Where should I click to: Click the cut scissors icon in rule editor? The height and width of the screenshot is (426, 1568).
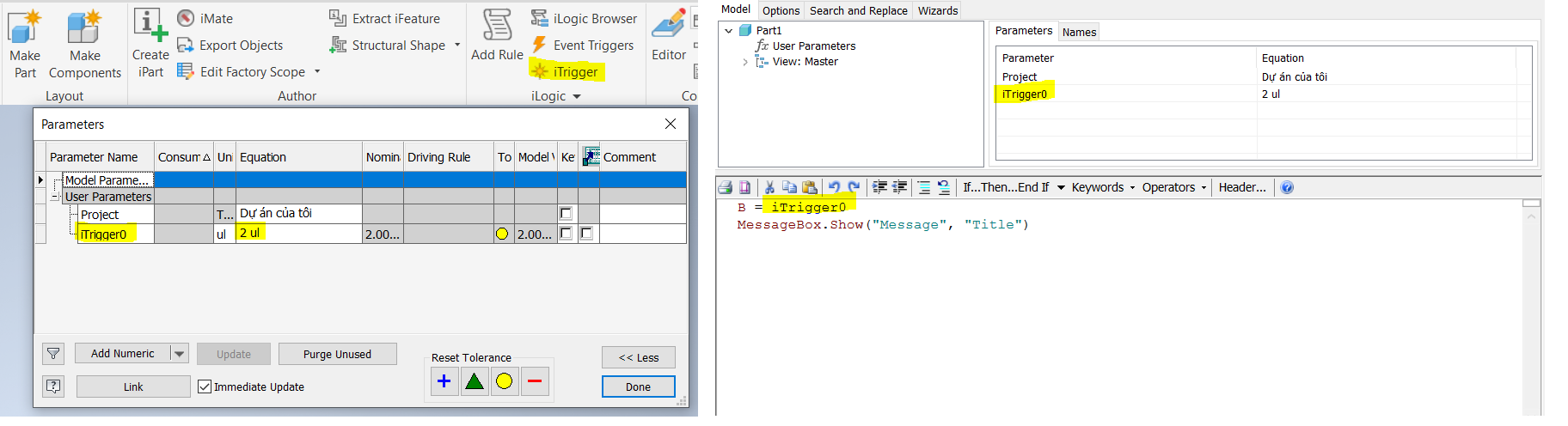769,187
